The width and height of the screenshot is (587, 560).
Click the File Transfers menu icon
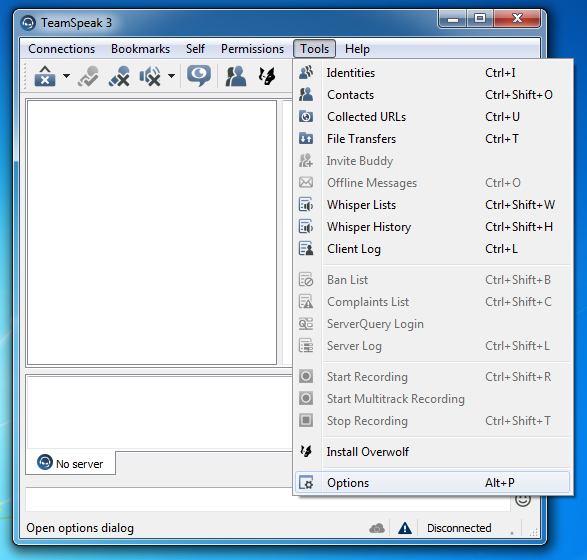click(306, 139)
